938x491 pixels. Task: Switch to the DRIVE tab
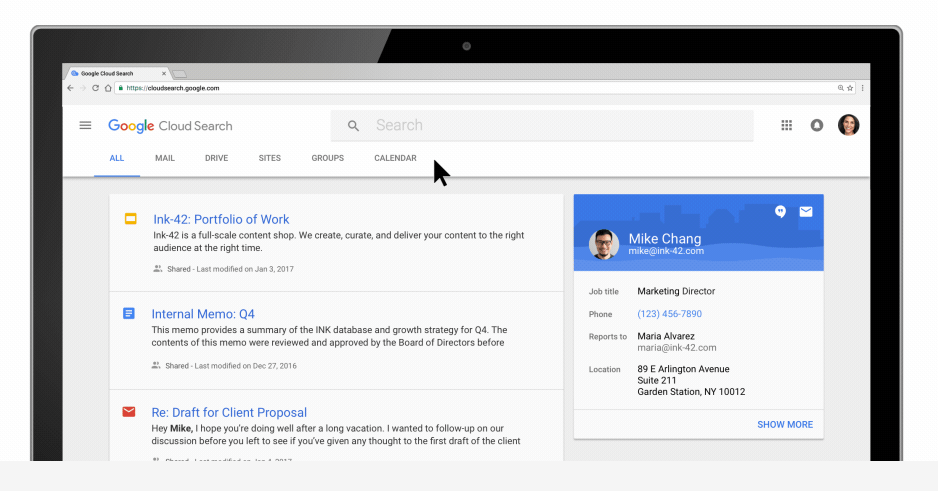point(217,158)
